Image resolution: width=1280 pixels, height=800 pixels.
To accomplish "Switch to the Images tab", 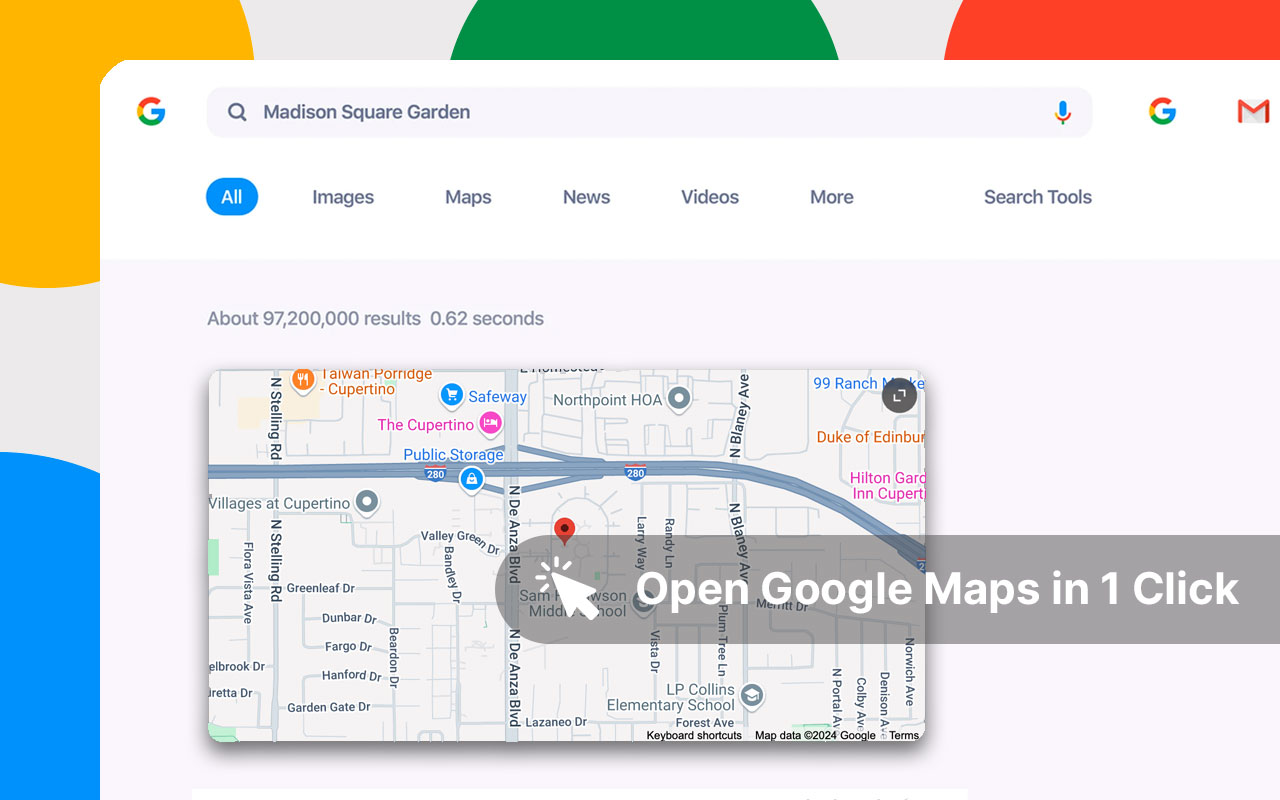I will click(343, 197).
